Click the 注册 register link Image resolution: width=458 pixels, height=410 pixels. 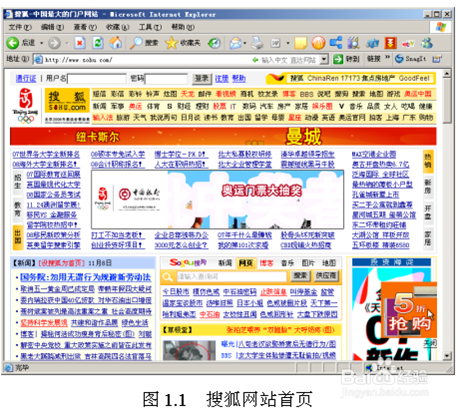click(x=221, y=79)
